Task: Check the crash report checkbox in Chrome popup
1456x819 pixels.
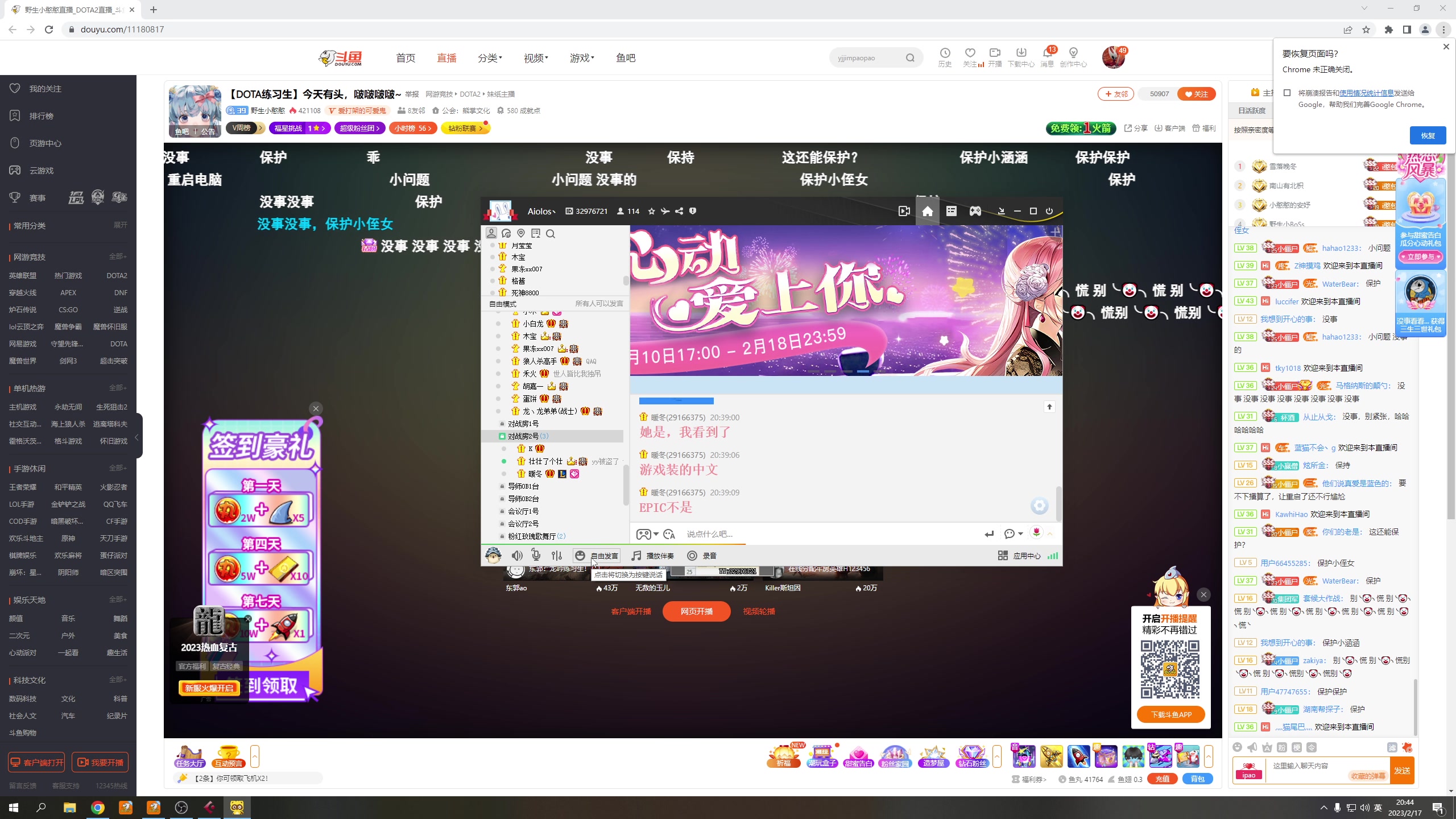Action: 1287,93
